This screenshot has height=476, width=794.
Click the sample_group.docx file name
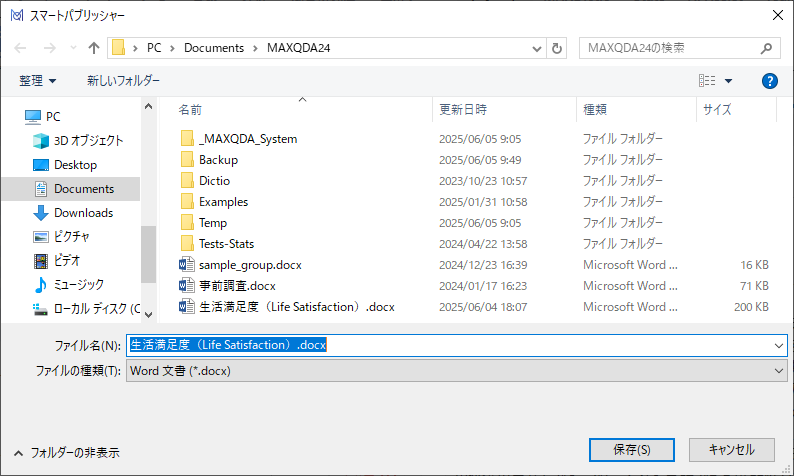pyautogui.click(x=250, y=265)
